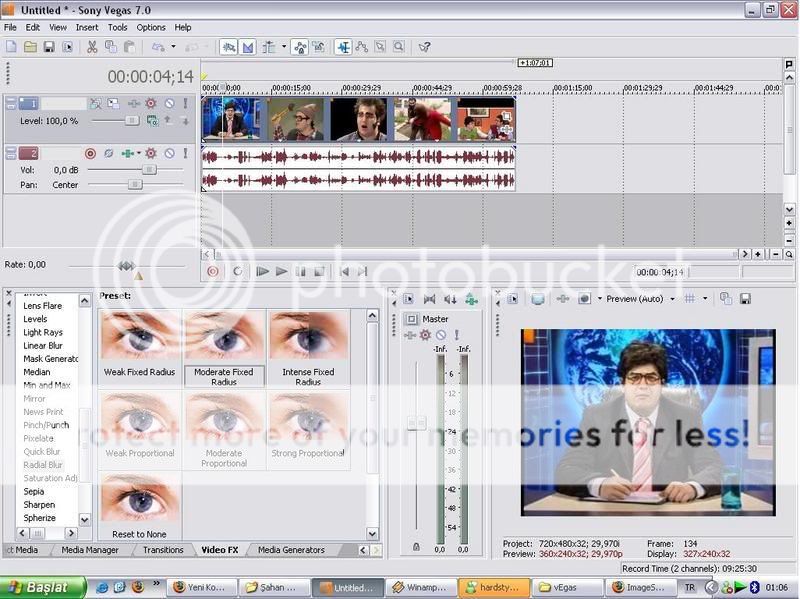Toggle Lock Envelopes to Events button
The height and width of the screenshot is (599, 800).
[300, 47]
